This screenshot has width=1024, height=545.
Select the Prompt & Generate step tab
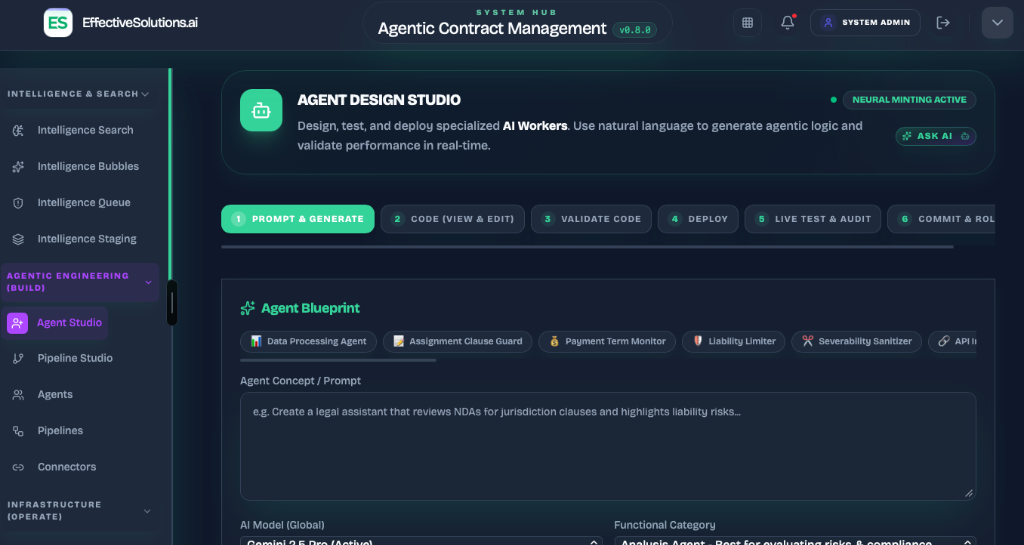tap(298, 219)
